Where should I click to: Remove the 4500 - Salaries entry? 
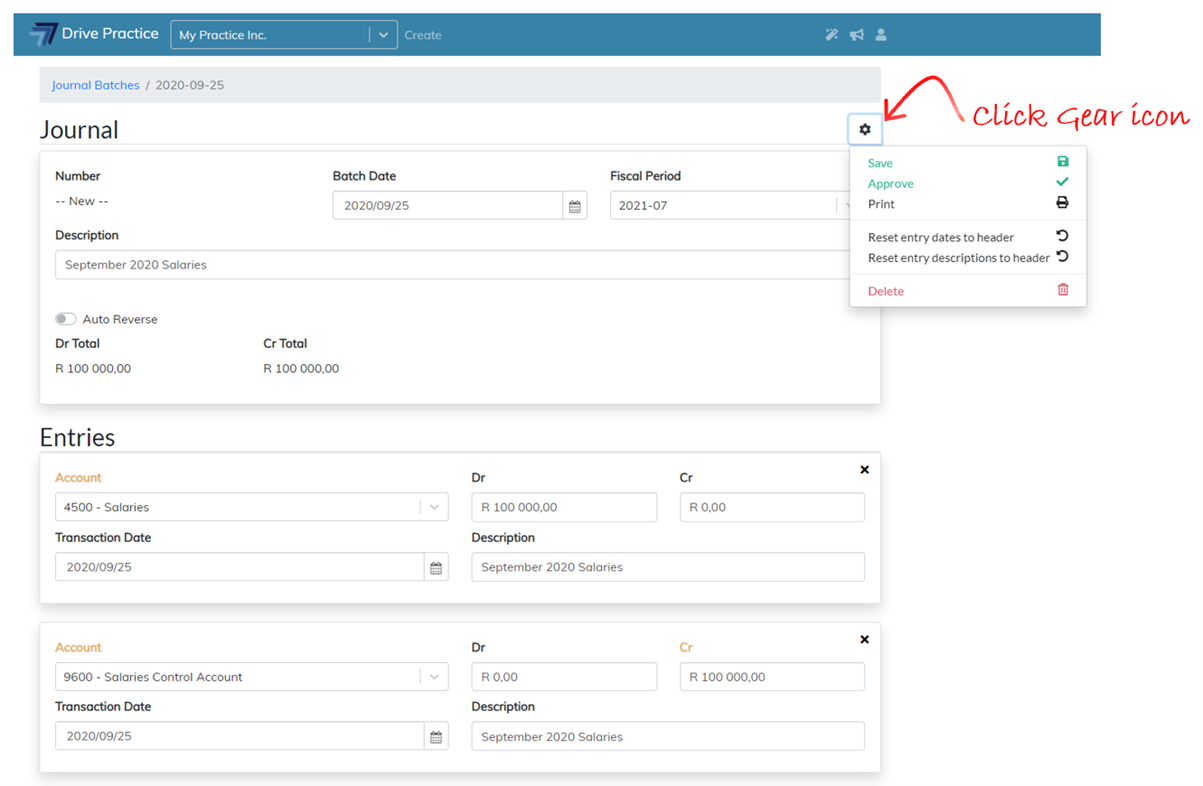[x=865, y=470]
